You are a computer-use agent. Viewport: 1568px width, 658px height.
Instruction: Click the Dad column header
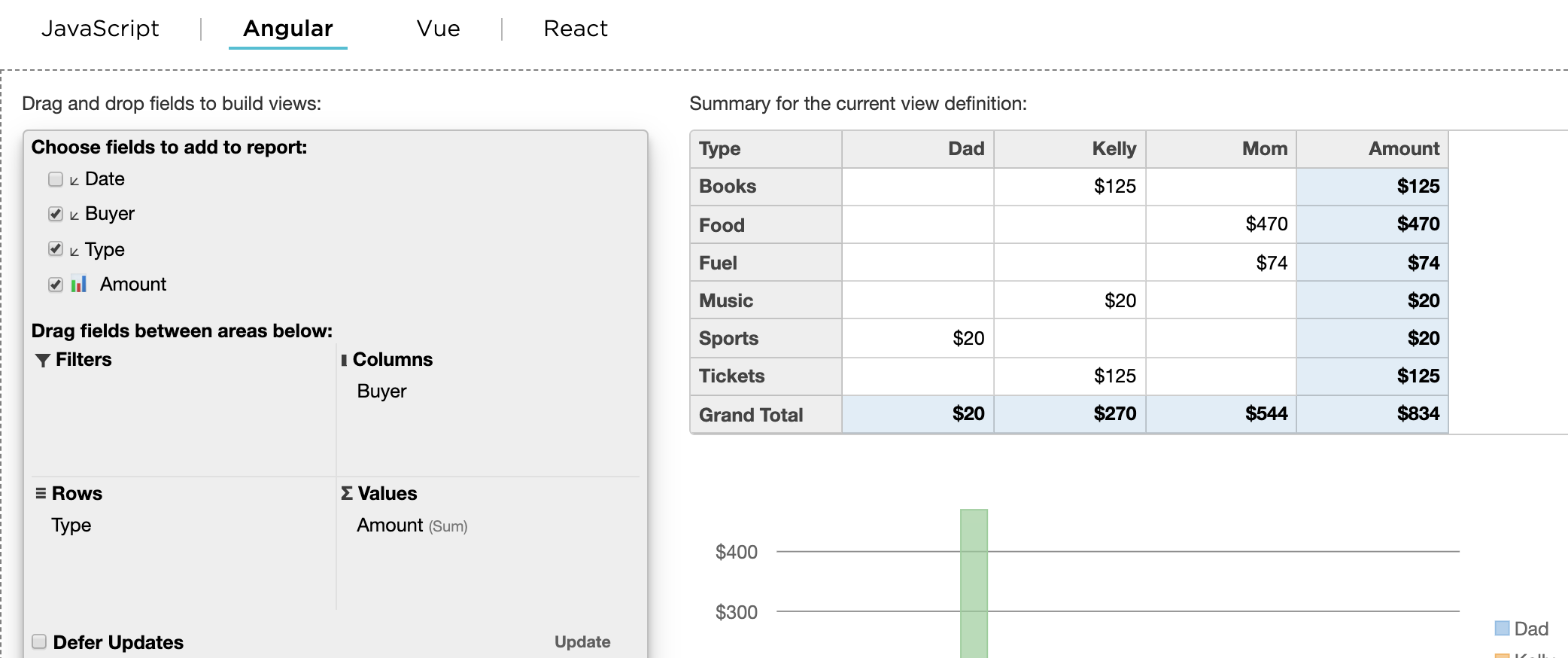pyautogui.click(x=918, y=149)
